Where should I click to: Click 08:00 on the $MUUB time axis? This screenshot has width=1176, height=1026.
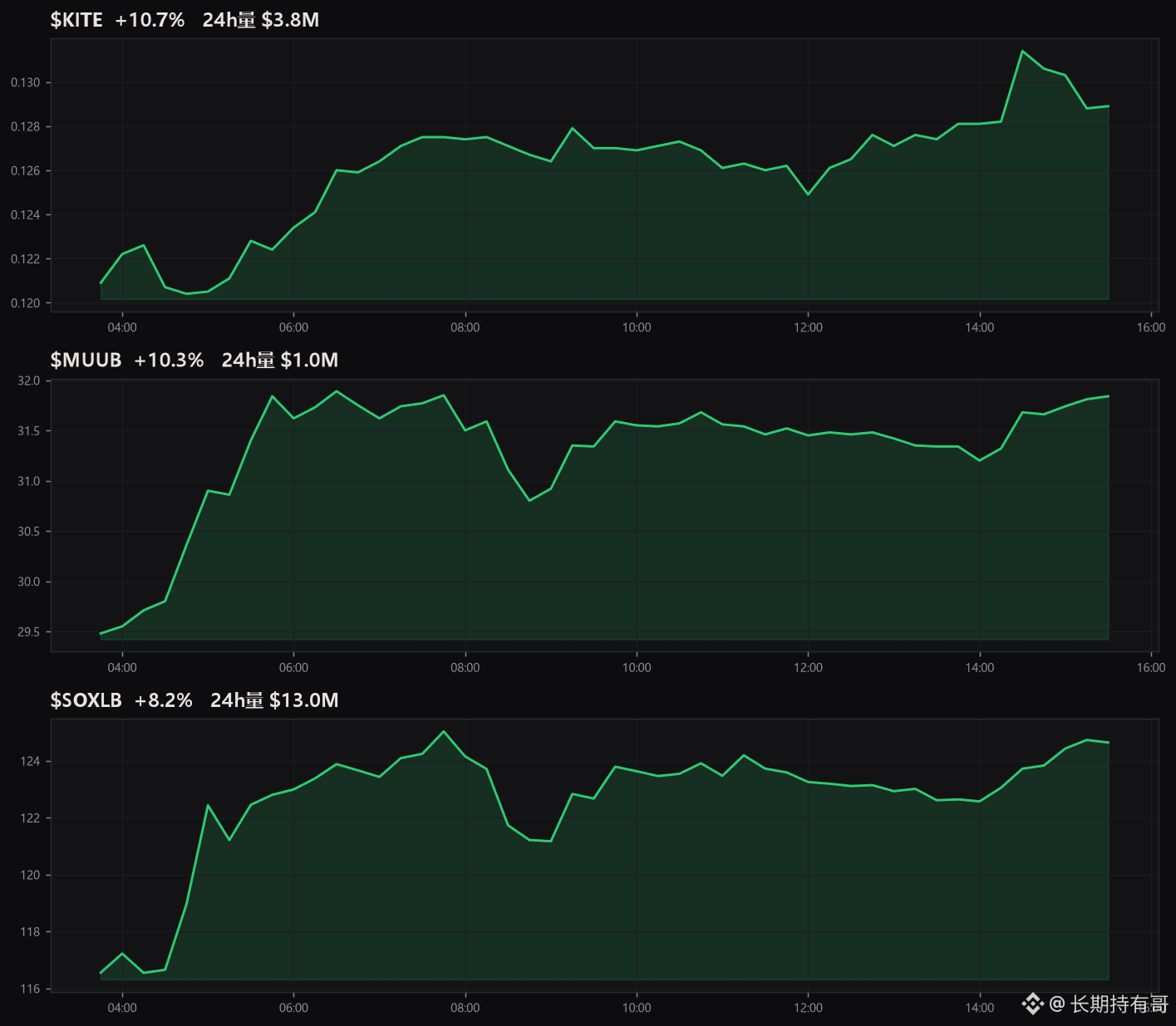[x=465, y=667]
